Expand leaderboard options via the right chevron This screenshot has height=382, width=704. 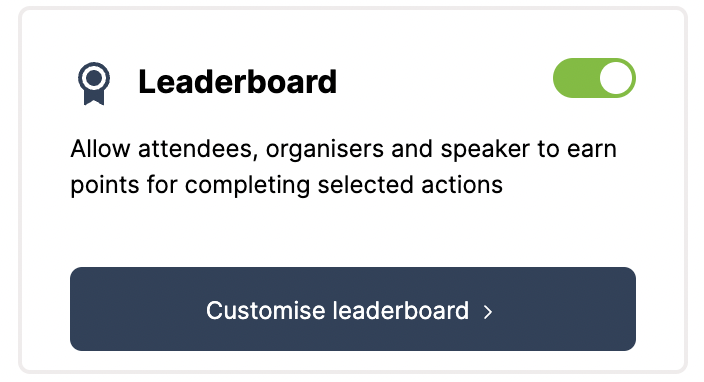[488, 312]
